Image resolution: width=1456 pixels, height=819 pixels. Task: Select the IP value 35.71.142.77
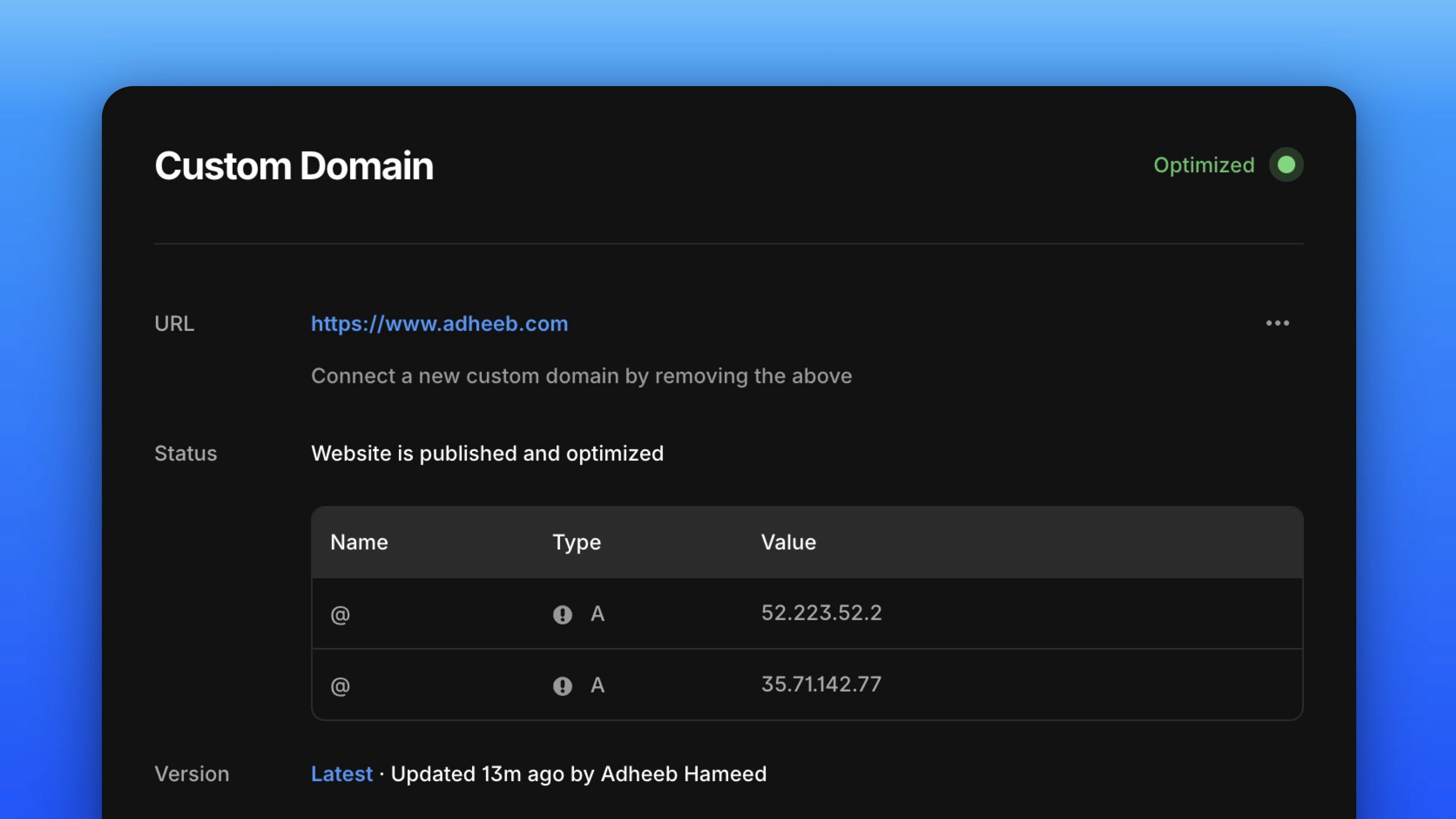[x=820, y=685]
